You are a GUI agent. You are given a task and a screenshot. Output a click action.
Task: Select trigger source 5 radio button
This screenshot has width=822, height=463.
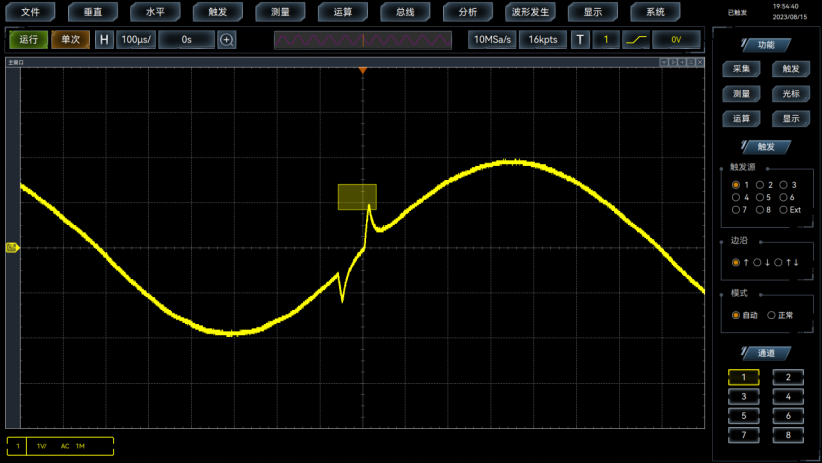click(x=761, y=197)
